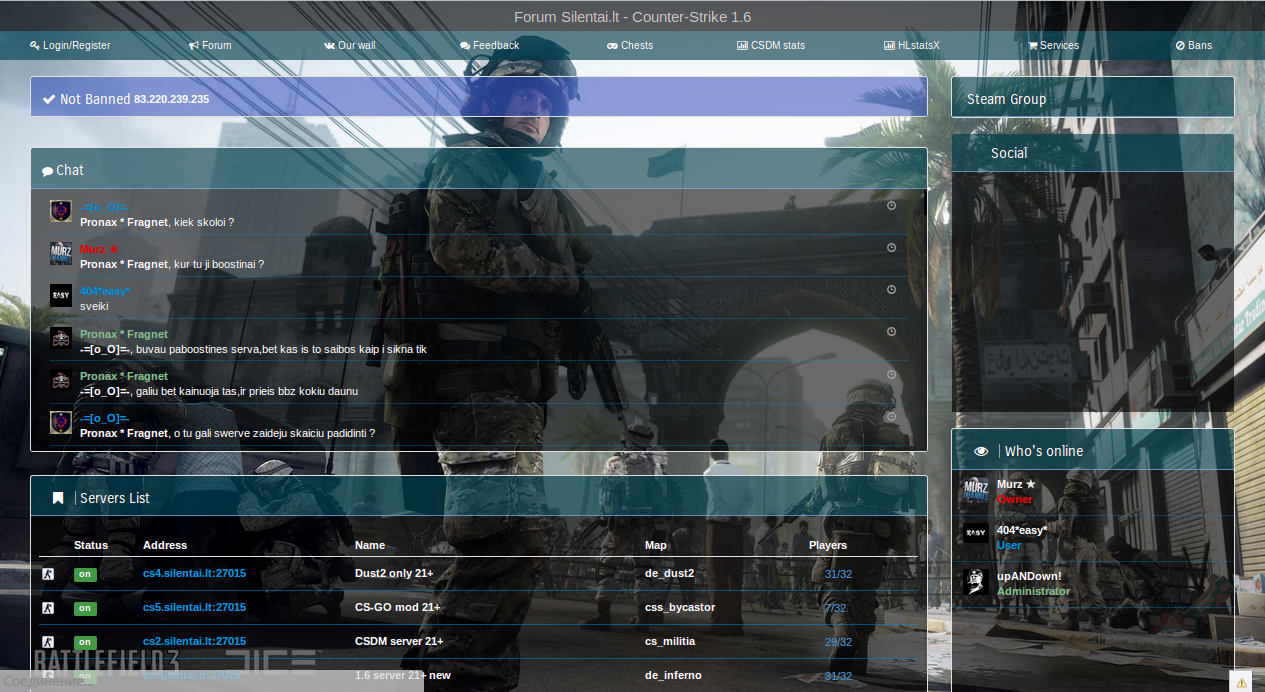Screen dimensions: 1265x692
Task: Open the Bans page
Action: (1194, 45)
